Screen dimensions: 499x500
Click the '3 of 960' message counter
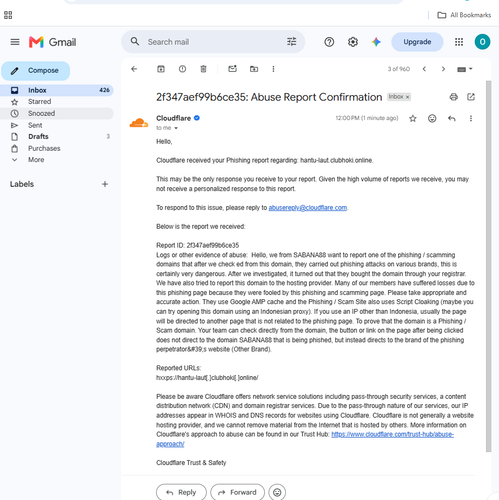coord(399,69)
